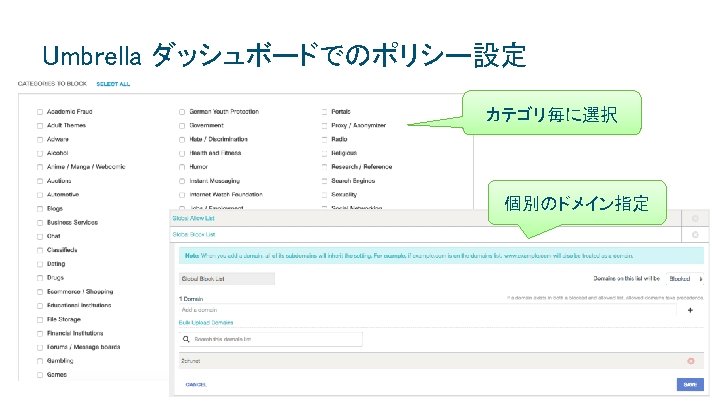Check the Games checkbox
The image size is (720, 405).
(40, 375)
